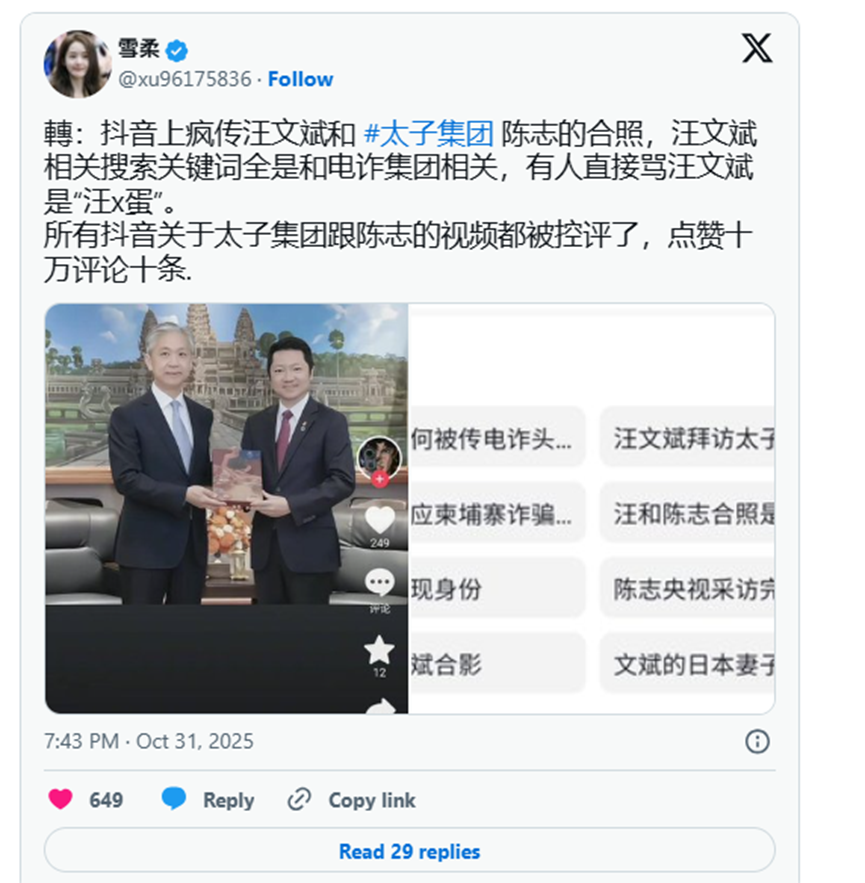Click the copy link chain icon
The width and height of the screenshot is (865, 883).
(299, 800)
